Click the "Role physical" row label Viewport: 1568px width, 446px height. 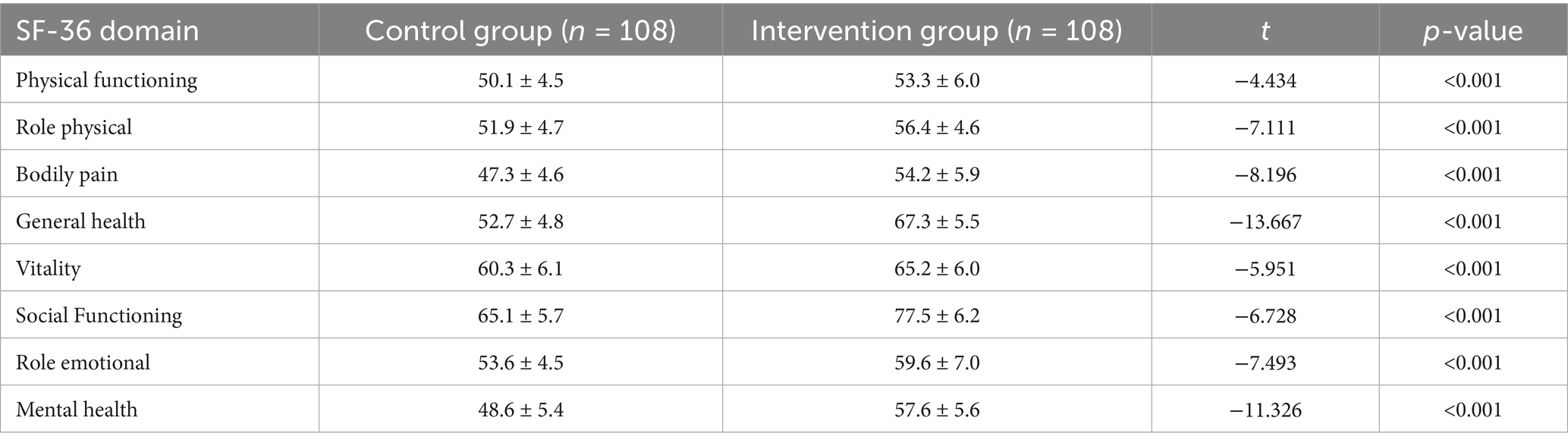(74, 127)
